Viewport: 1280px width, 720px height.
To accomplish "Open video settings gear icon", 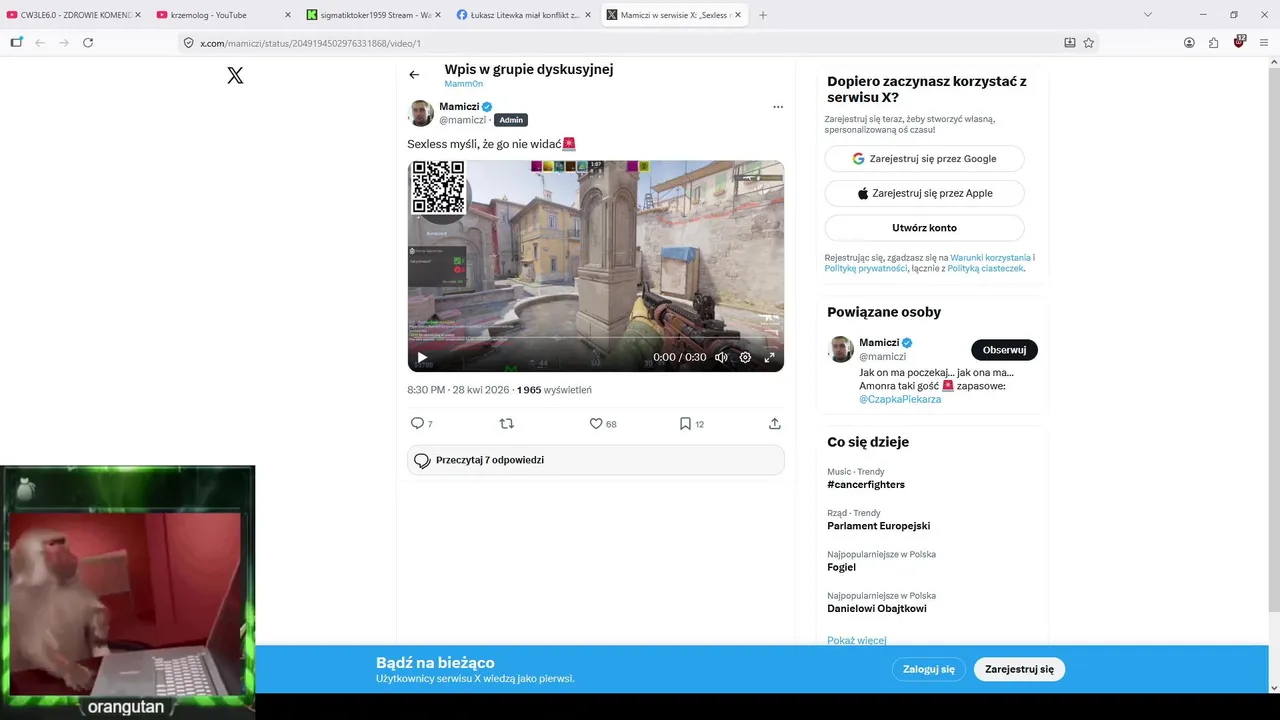I will [745, 357].
